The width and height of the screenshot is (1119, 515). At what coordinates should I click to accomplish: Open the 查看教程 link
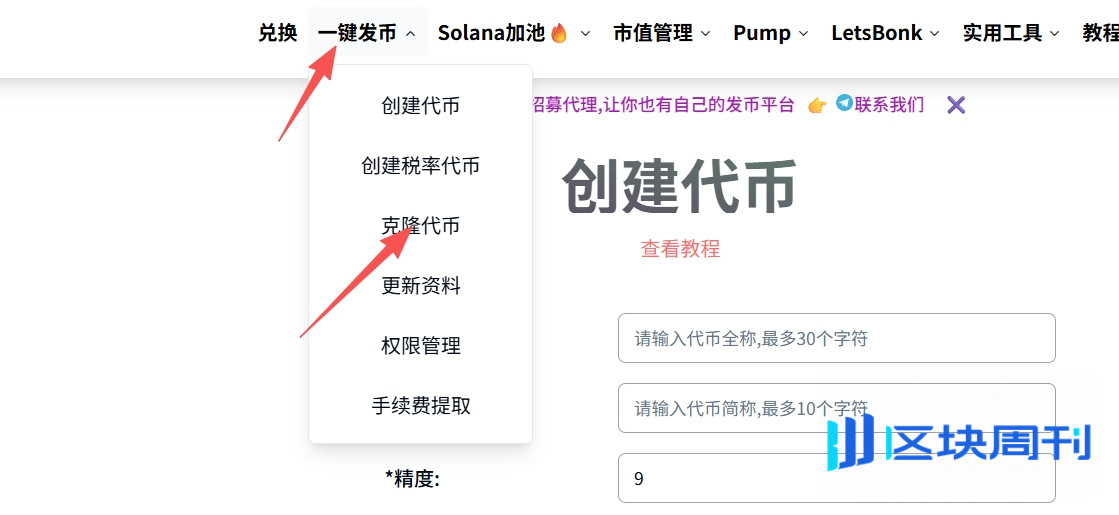click(680, 248)
